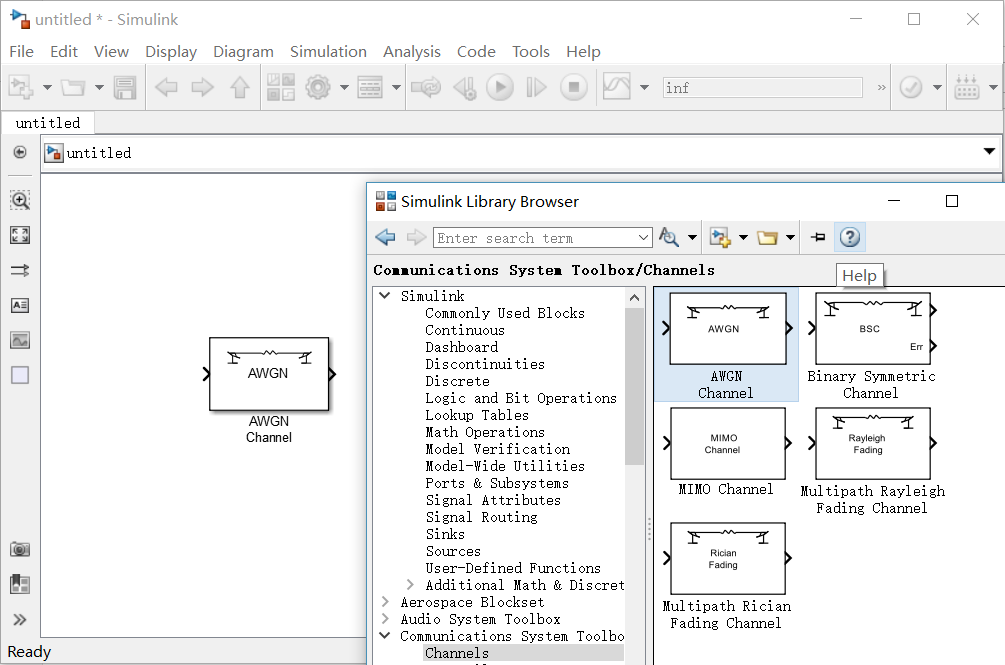Click the simulation stop time field
Viewport: 1005px width, 665px height.
tap(762, 88)
